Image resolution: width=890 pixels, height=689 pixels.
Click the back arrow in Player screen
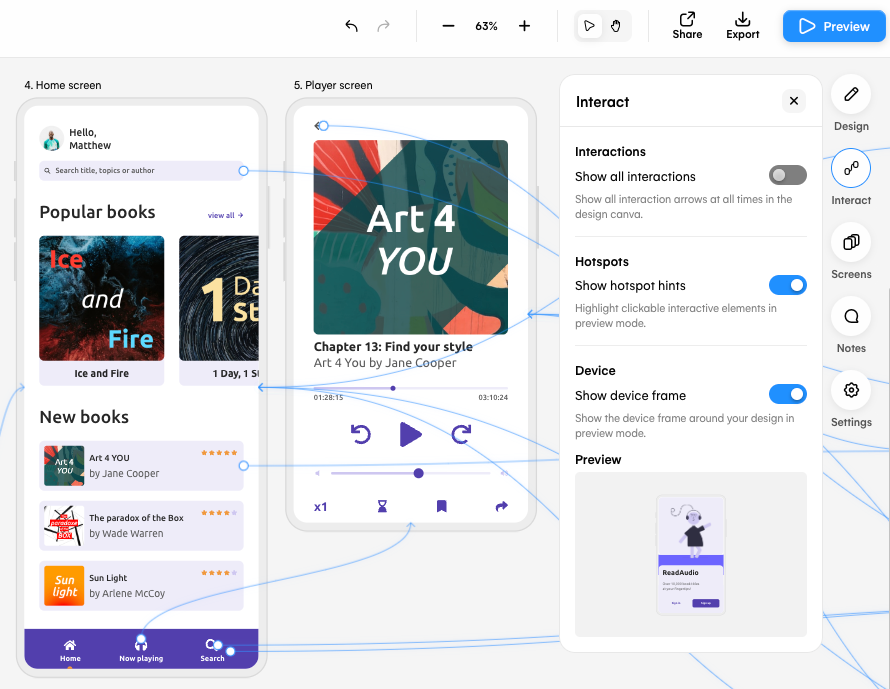coord(317,126)
